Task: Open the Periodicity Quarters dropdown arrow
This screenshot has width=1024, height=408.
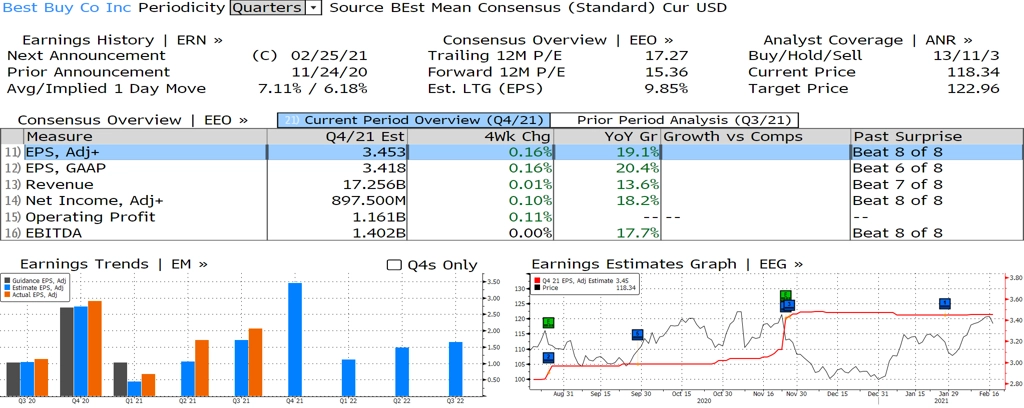Action: pos(314,8)
